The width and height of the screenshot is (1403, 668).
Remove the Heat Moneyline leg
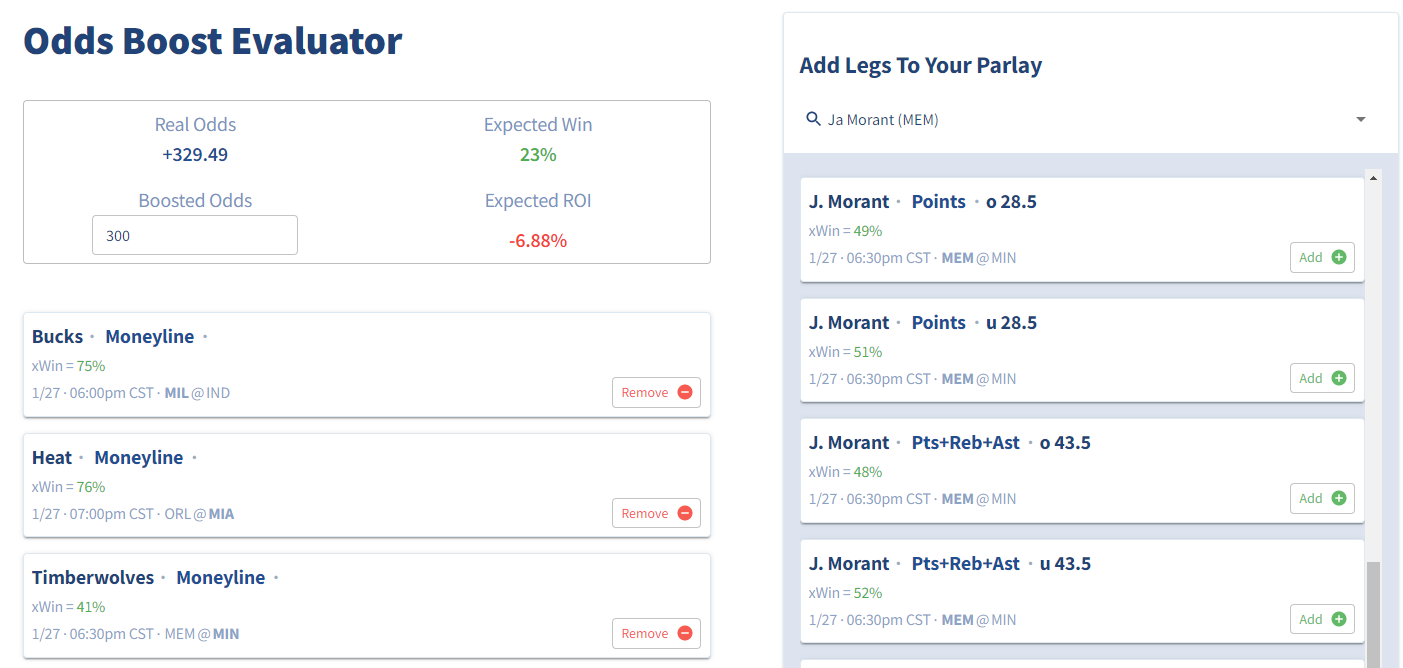point(656,513)
